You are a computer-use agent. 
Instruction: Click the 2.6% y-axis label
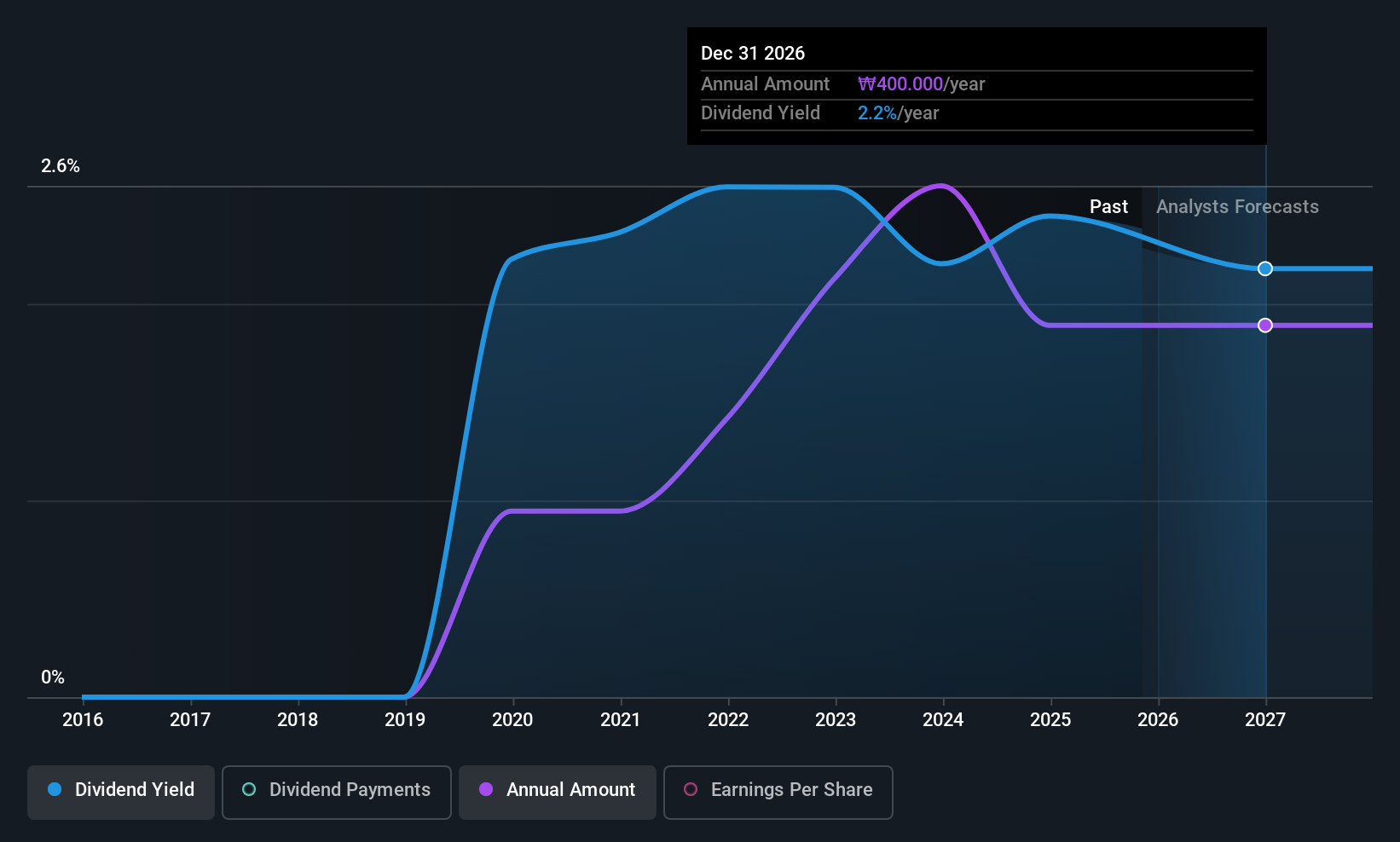click(x=61, y=166)
